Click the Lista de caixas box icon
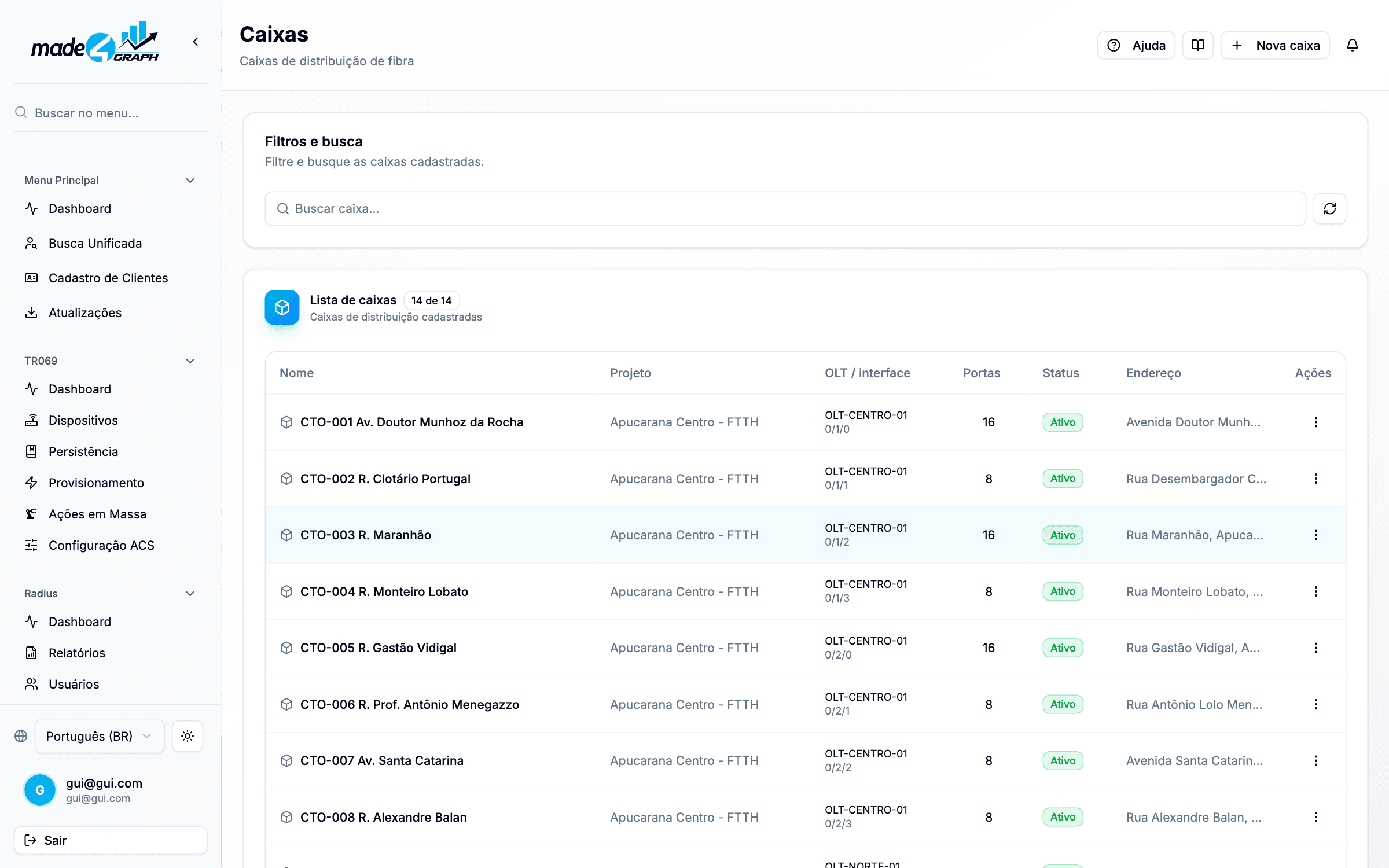 [x=282, y=307]
